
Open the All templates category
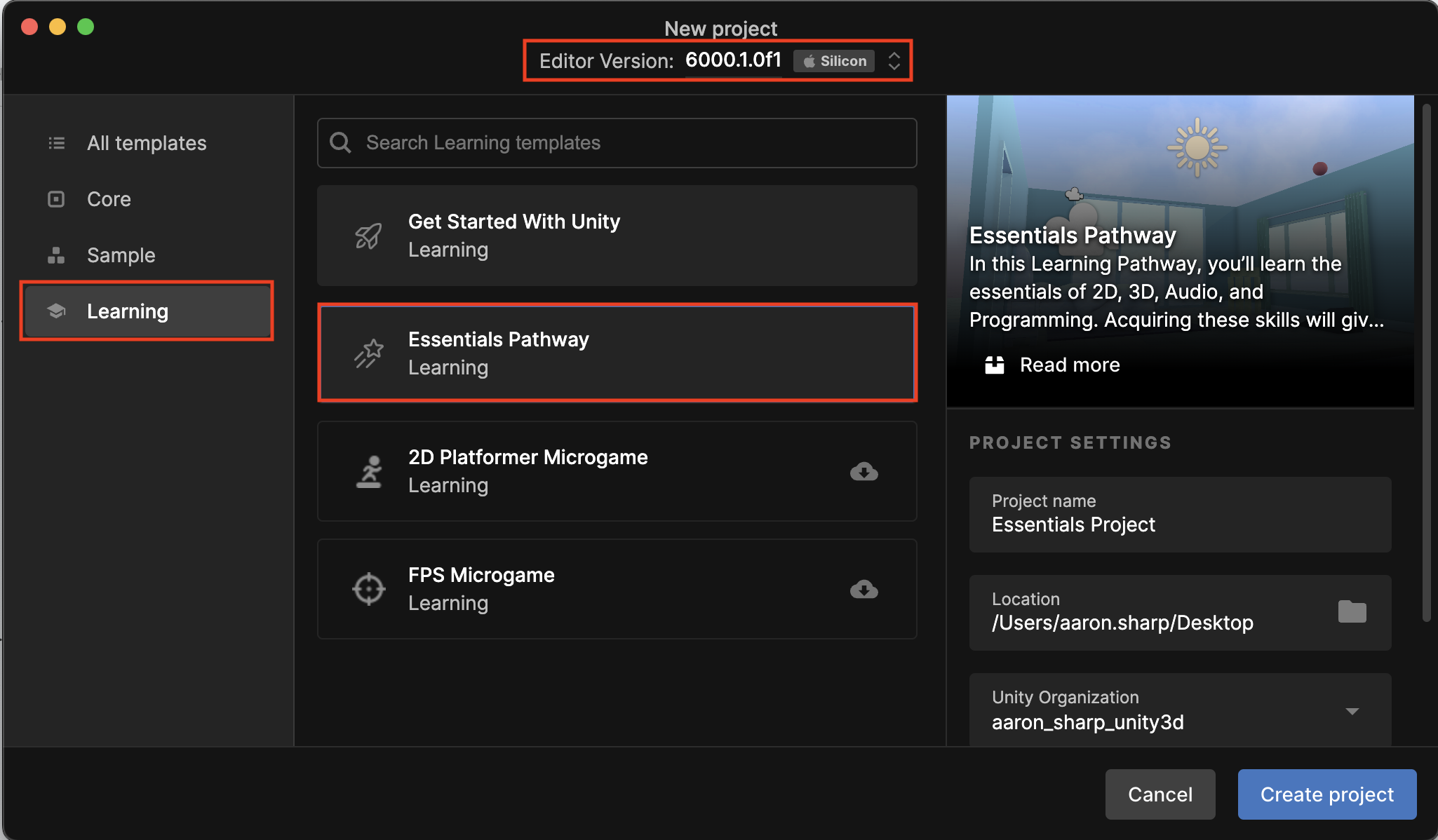(x=147, y=143)
